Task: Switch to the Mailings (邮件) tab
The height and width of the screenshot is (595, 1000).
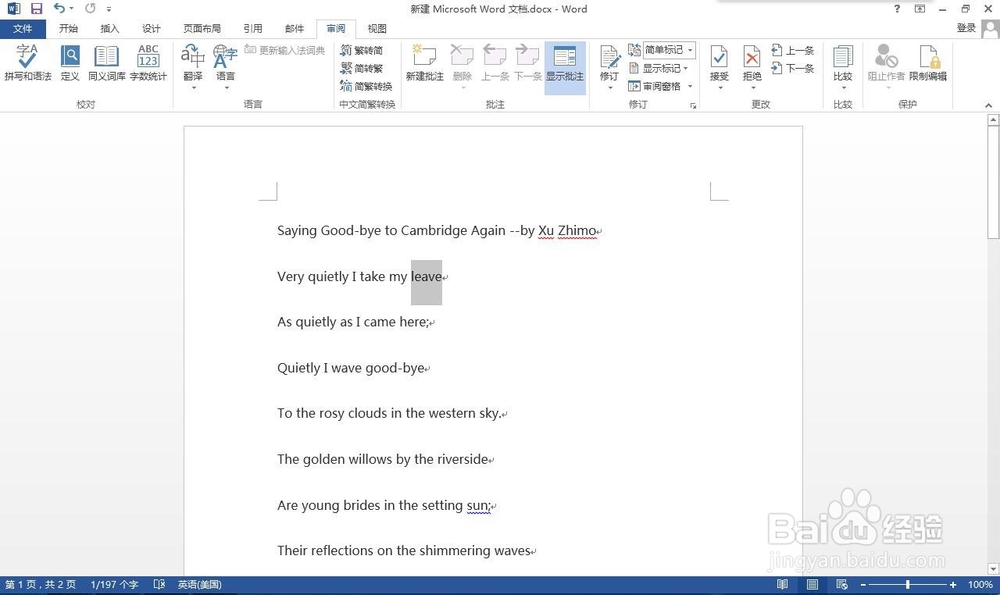Action: 294,29
